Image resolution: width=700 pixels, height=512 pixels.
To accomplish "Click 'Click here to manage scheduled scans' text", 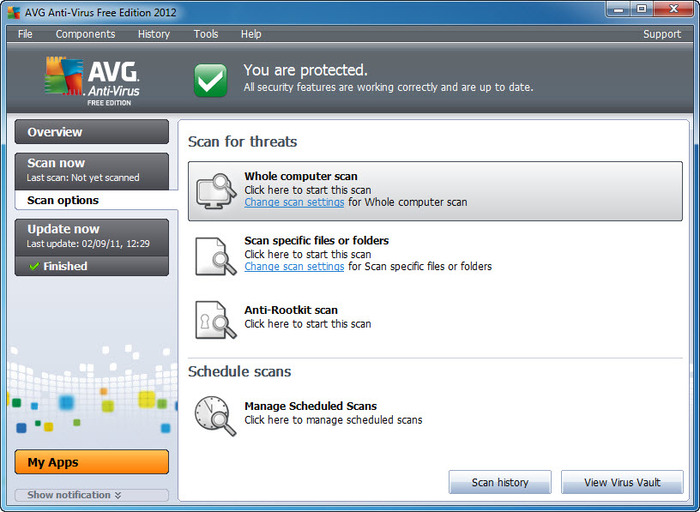I will (333, 420).
